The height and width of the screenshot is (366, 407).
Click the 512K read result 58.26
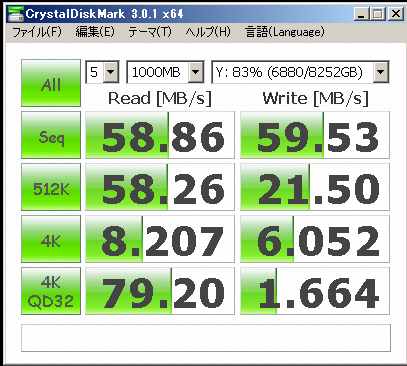(160, 187)
